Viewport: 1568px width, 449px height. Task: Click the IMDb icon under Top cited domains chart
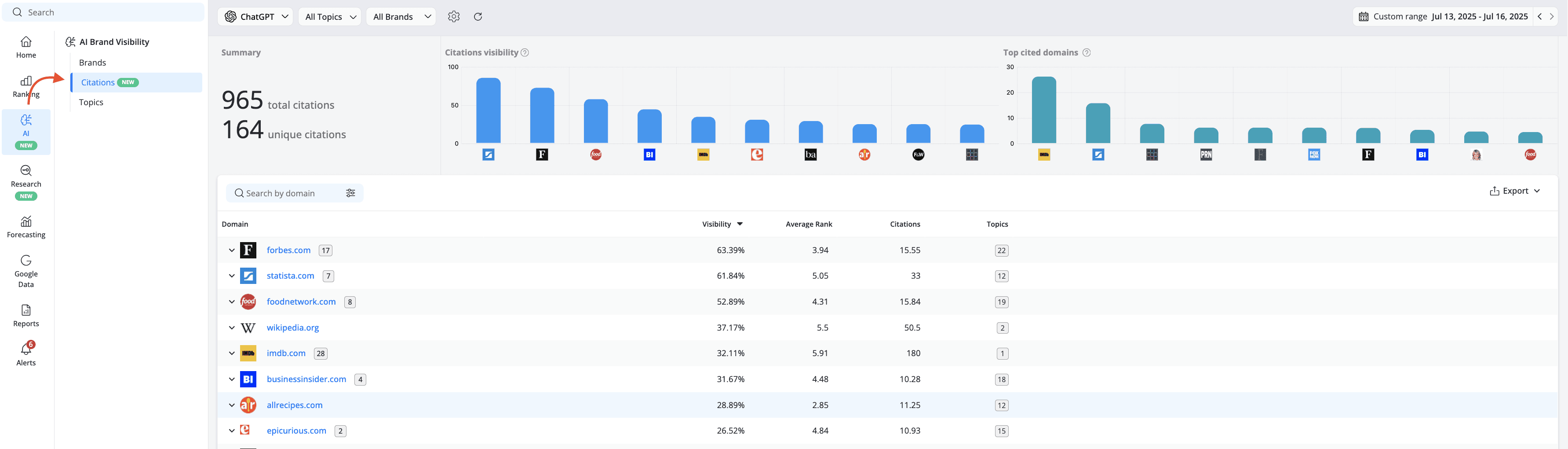1044,155
